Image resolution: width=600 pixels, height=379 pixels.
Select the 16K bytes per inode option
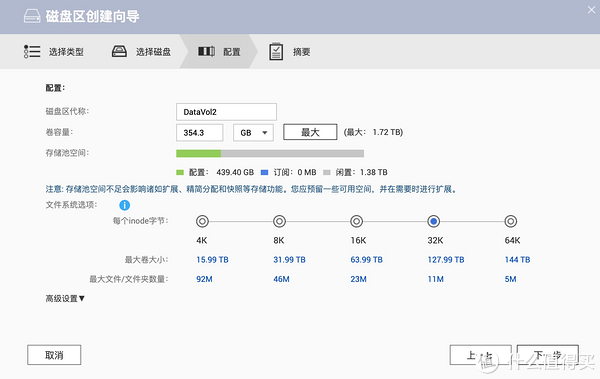click(356, 221)
